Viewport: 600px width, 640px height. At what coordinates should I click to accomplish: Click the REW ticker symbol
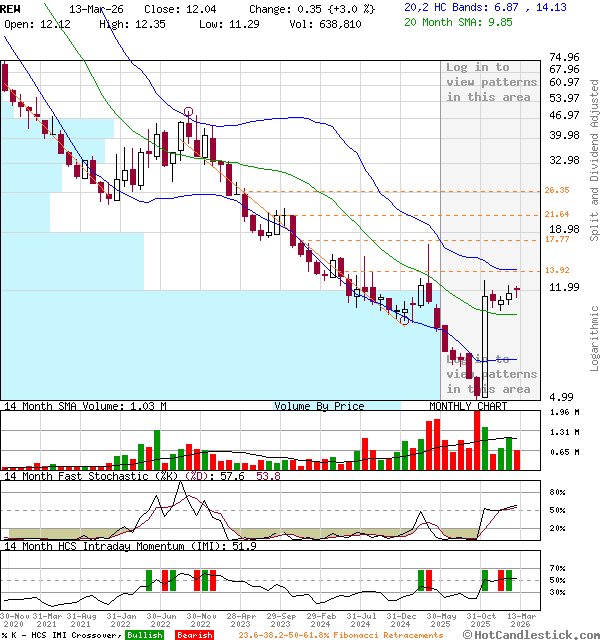tap(11, 7)
